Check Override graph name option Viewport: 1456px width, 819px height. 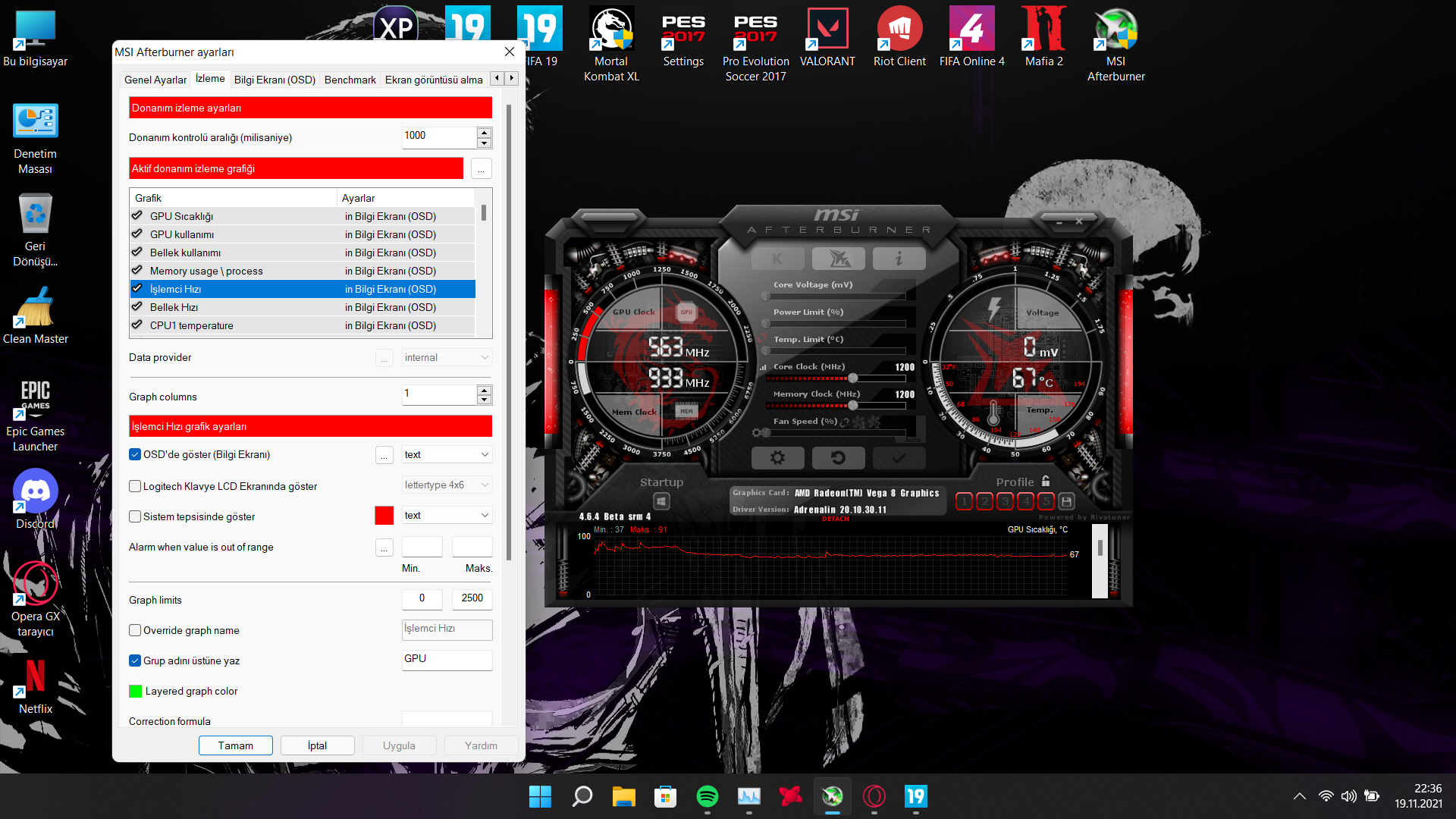click(x=135, y=630)
